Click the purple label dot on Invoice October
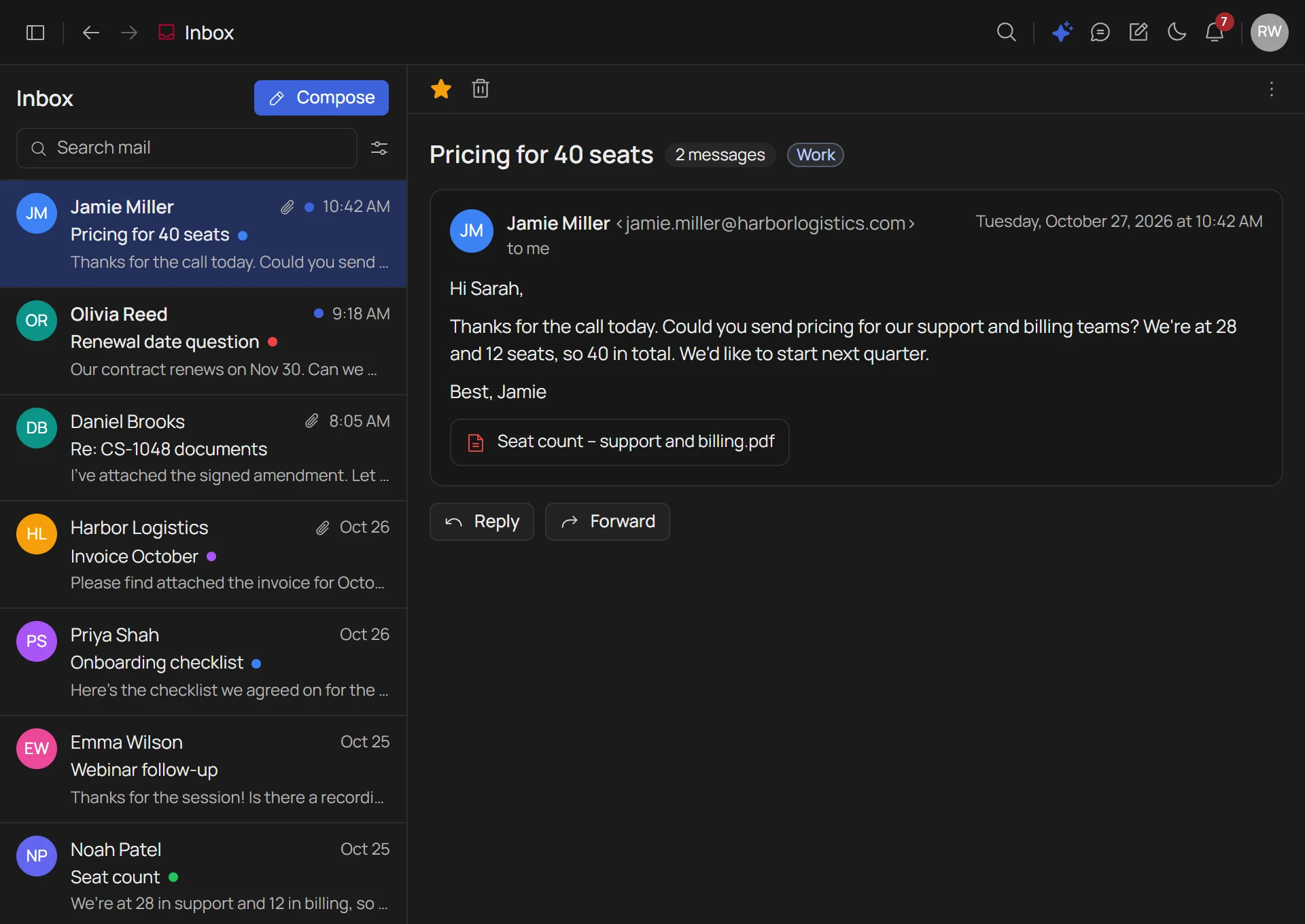This screenshot has height=924, width=1305. [211, 556]
